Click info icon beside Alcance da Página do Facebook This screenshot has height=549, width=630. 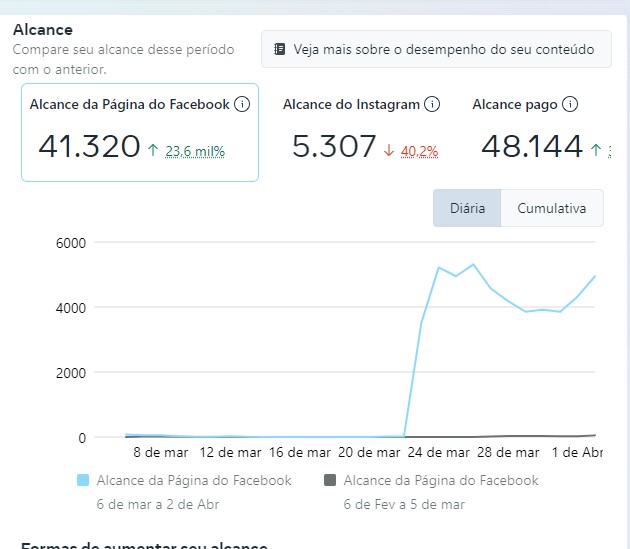242,104
